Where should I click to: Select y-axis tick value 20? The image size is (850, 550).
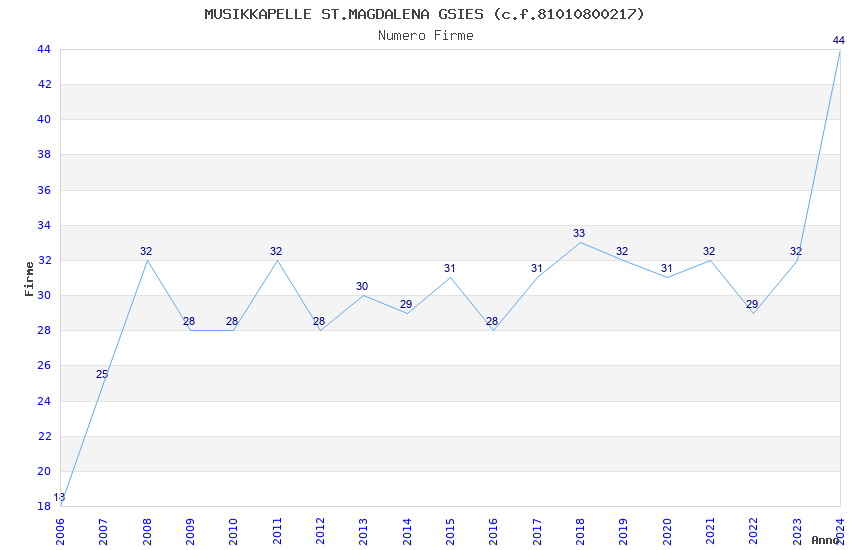(44, 471)
